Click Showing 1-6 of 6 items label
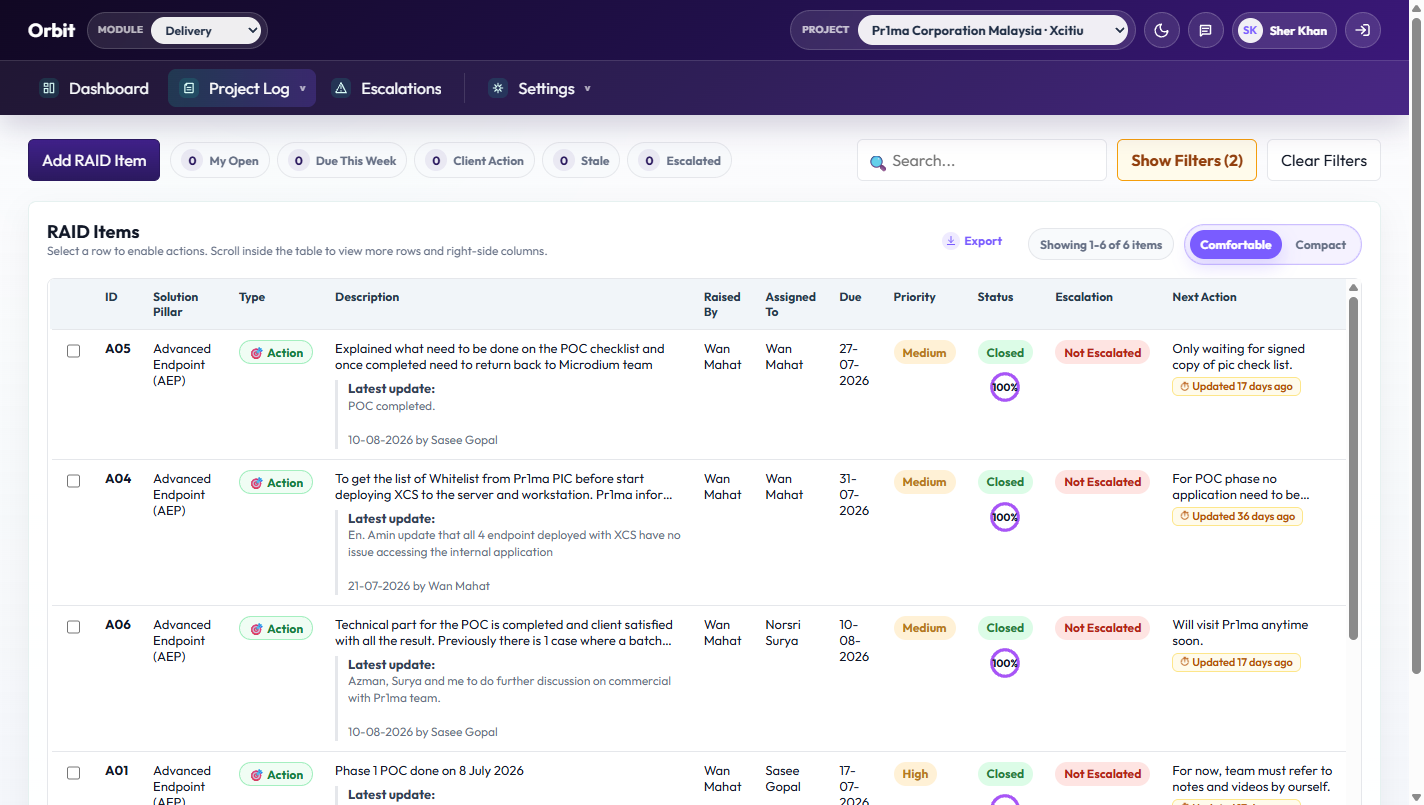This screenshot has height=805, width=1424. tap(1101, 245)
